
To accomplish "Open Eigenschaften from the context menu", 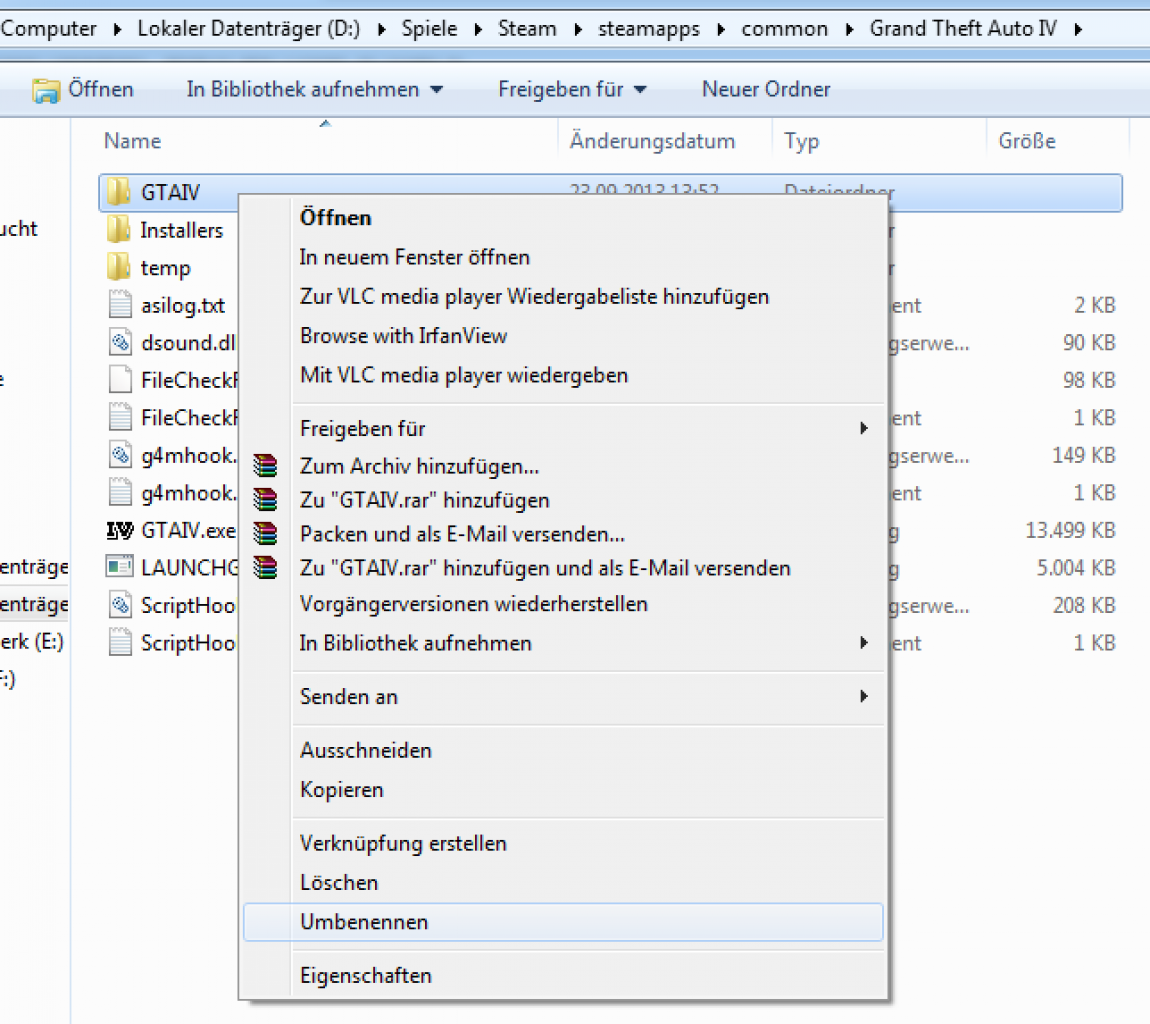I will tap(563, 976).
